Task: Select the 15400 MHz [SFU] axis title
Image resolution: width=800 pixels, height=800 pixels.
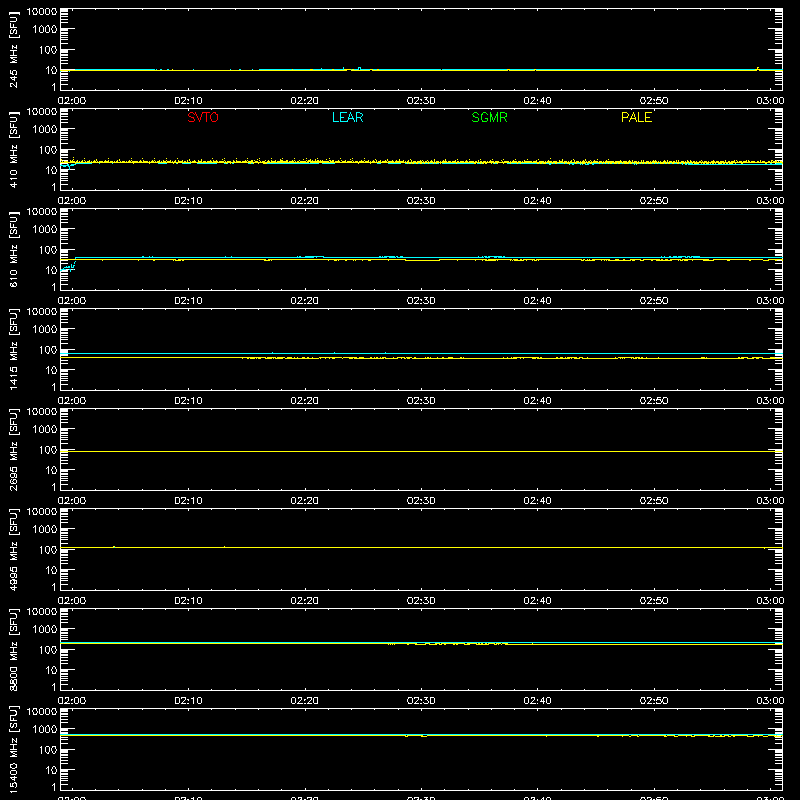Action: click(x=13, y=749)
